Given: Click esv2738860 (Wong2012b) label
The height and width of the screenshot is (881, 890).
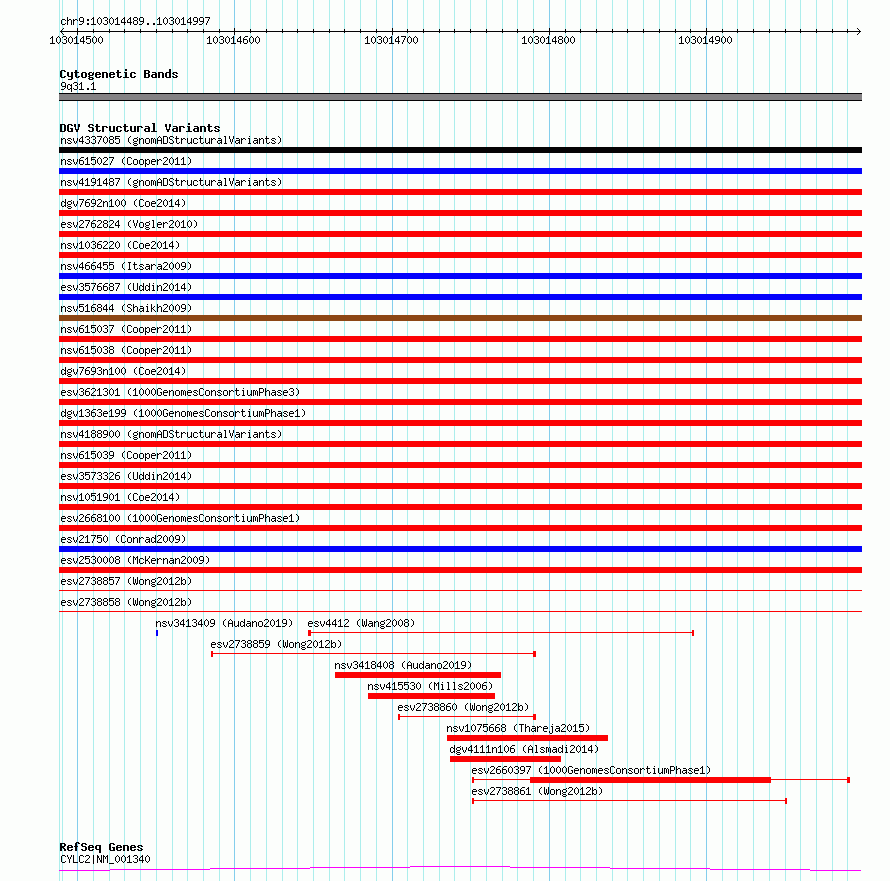Looking at the screenshot, I should 463,707.
